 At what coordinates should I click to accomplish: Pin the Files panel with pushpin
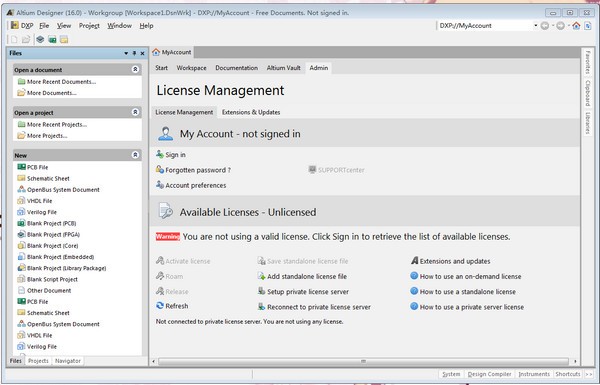[x=134, y=53]
